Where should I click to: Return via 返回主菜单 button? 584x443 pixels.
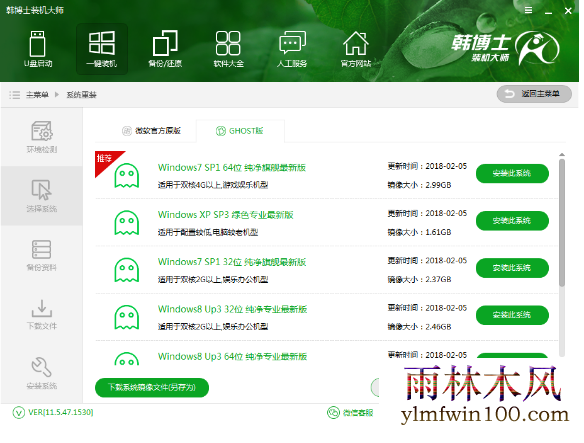534,94
